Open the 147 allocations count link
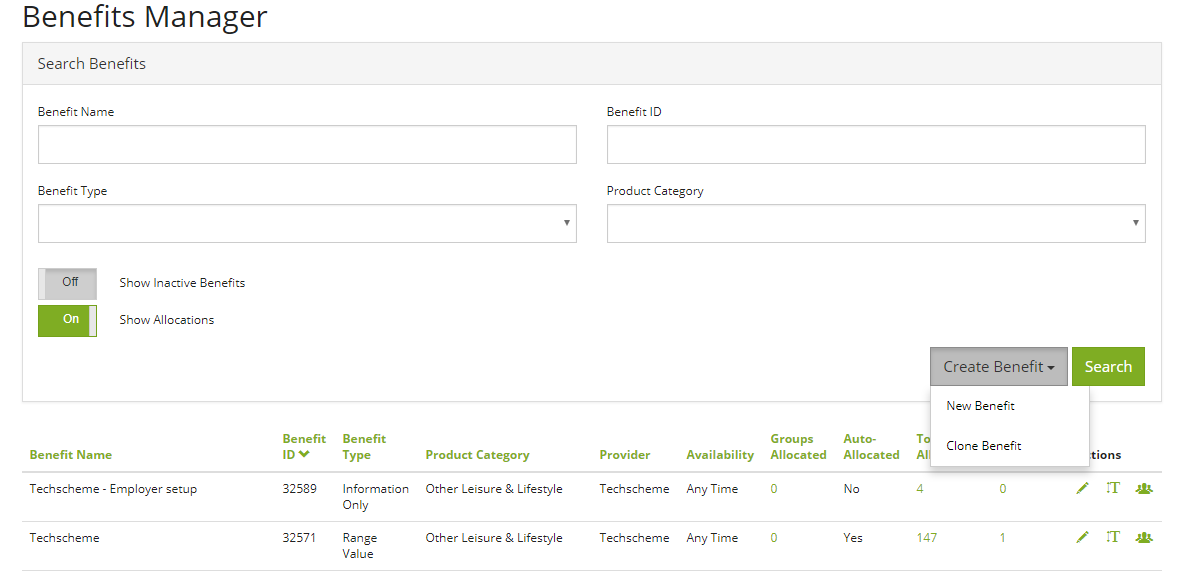 coord(926,538)
